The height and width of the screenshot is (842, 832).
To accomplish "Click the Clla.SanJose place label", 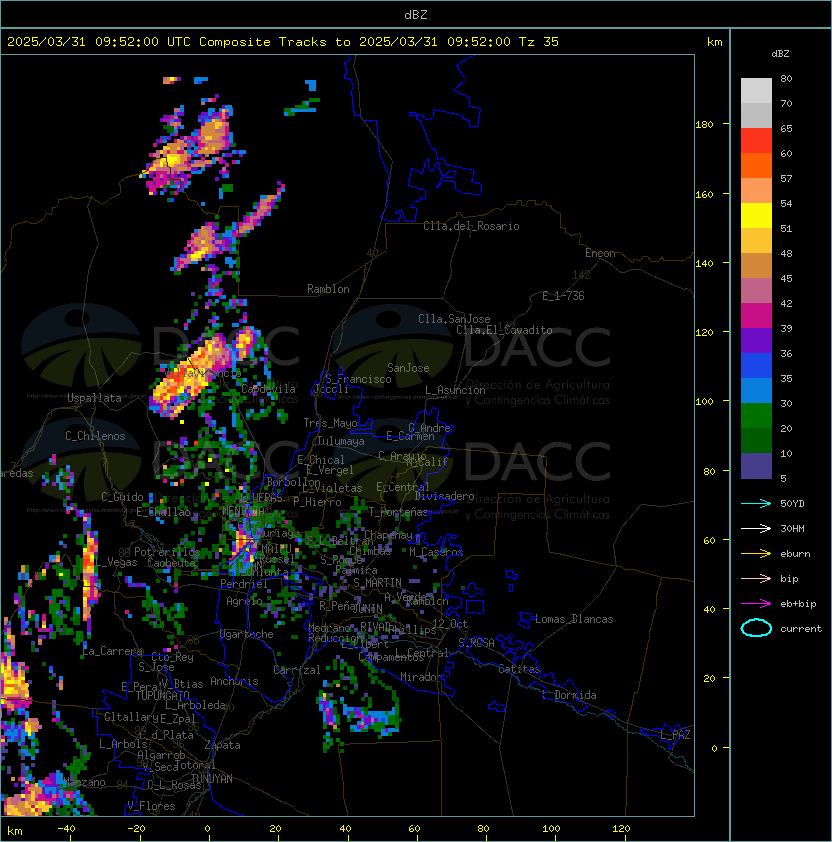I will 454,319.
